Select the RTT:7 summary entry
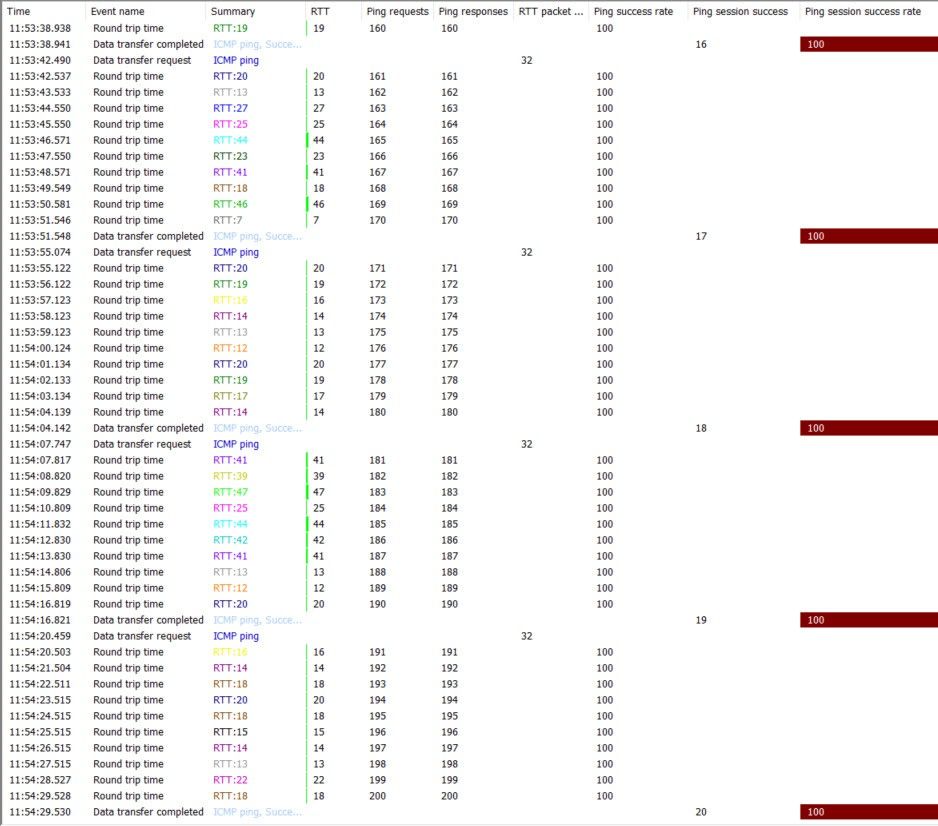938x826 pixels. click(x=227, y=220)
